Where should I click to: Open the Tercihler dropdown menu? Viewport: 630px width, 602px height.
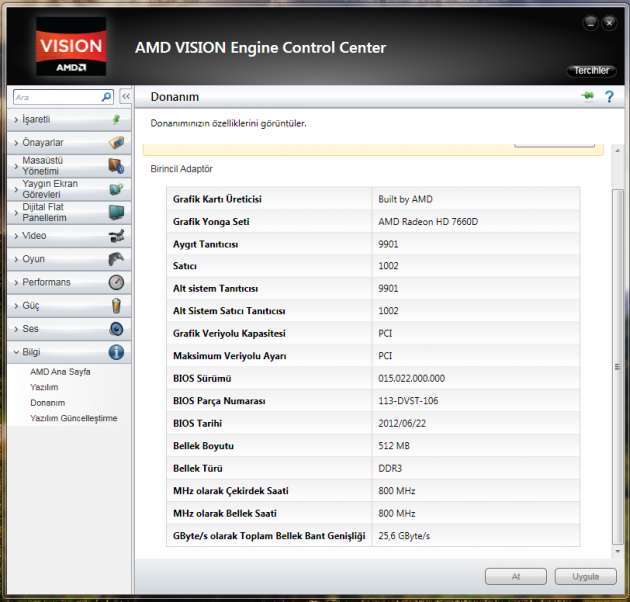coord(590,71)
